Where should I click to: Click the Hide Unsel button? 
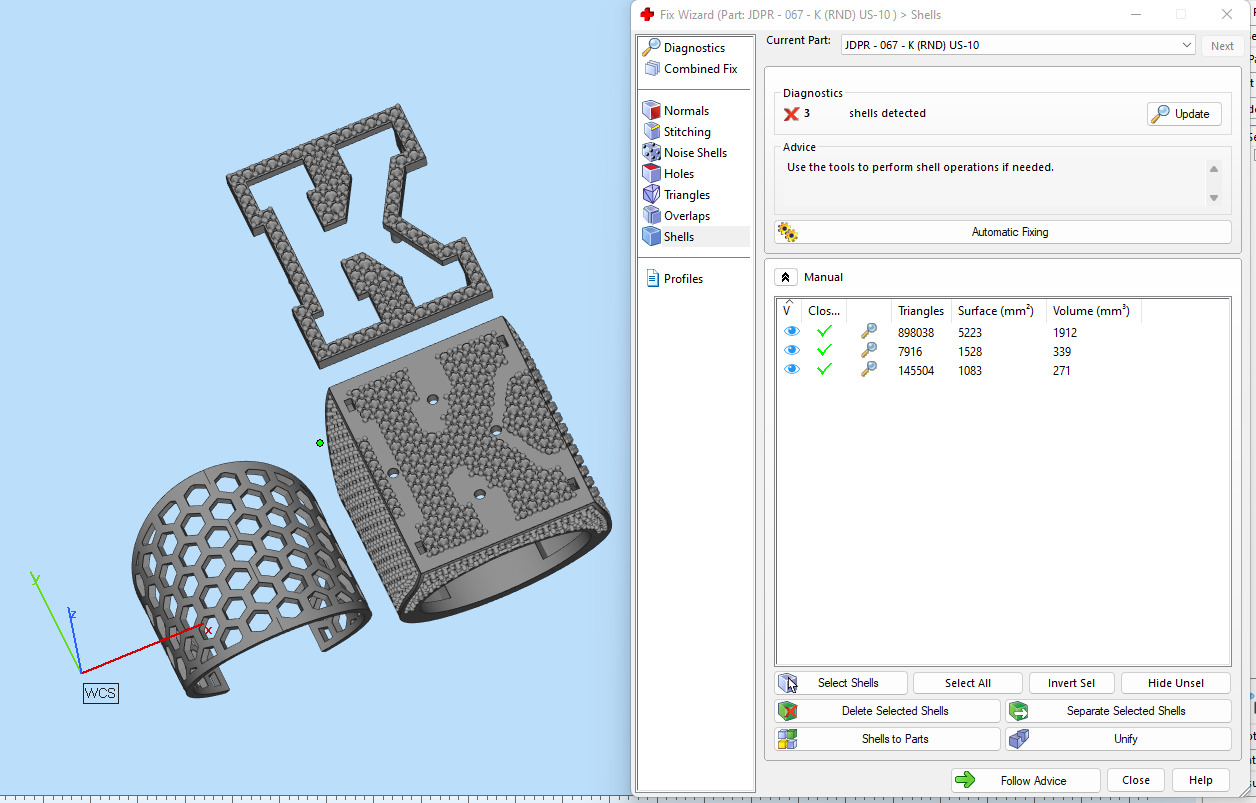tap(1176, 683)
